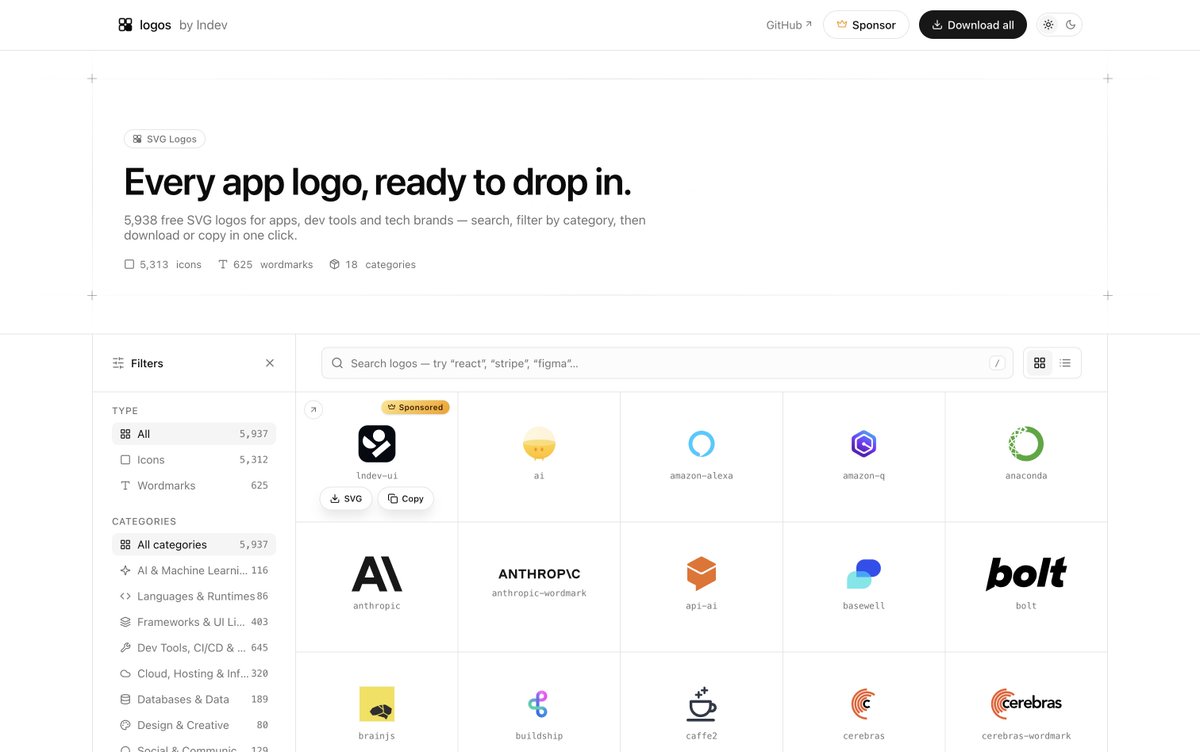
Task: Filter by Databases & Data category
Action: click(194, 700)
